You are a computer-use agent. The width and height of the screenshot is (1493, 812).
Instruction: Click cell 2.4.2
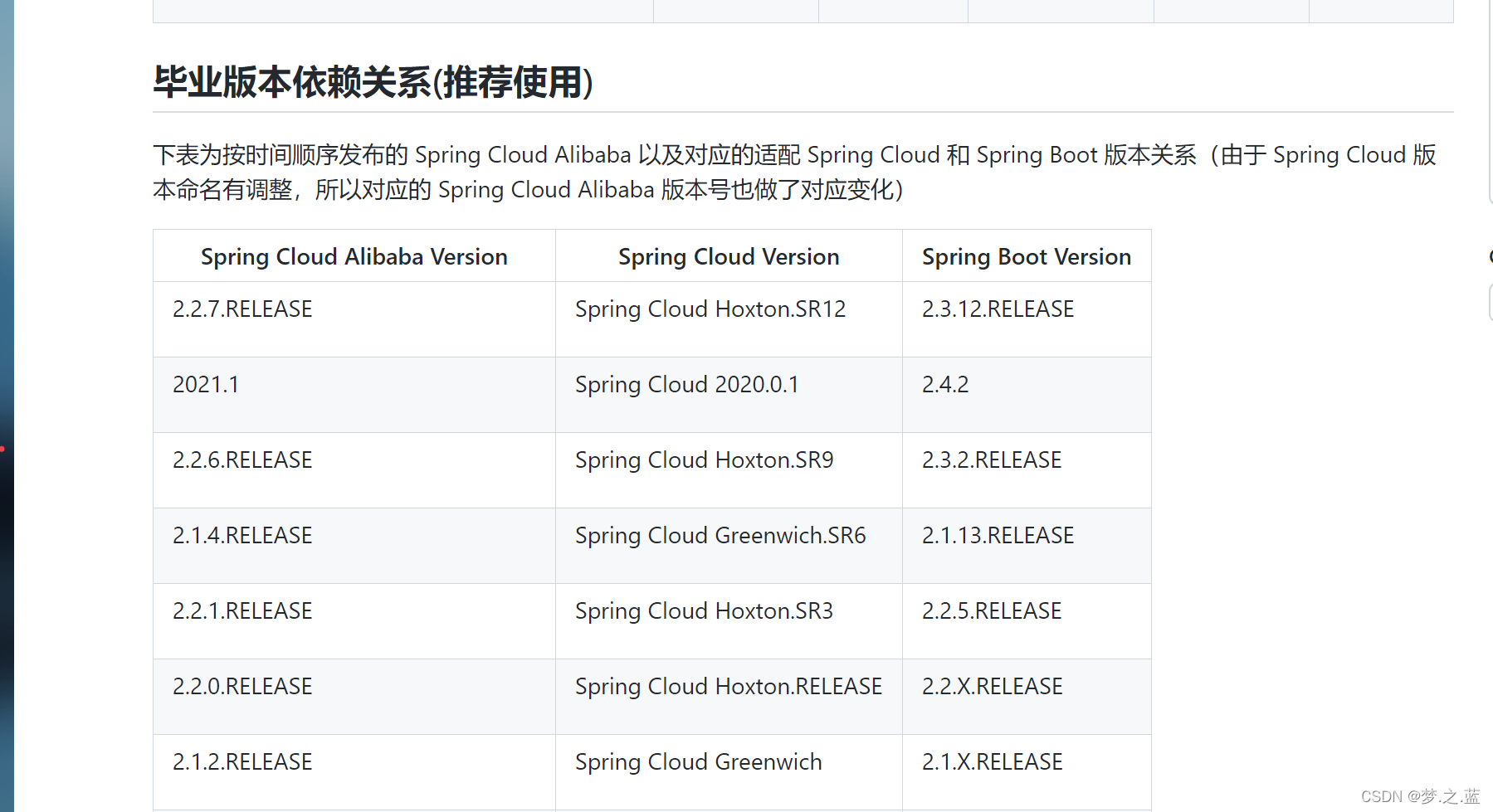(x=1027, y=395)
